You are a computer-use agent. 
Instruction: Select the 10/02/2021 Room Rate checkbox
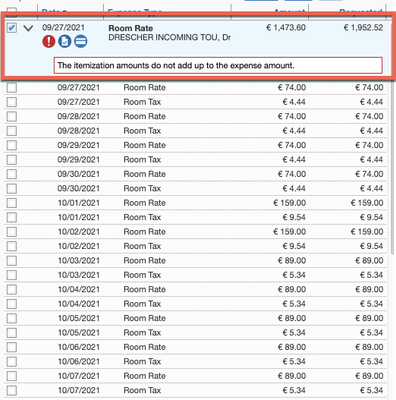pos(12,232)
